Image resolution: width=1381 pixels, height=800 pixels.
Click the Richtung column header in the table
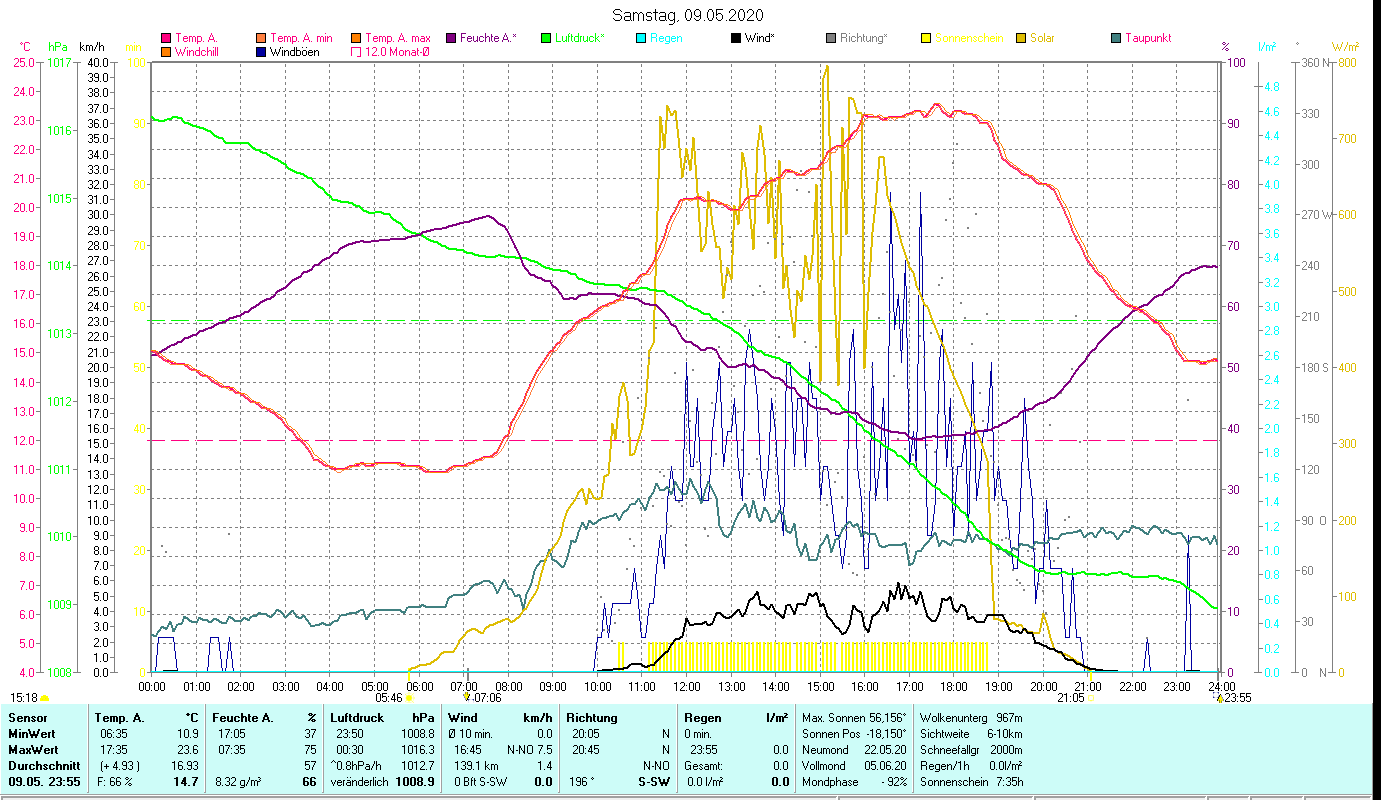[592, 717]
